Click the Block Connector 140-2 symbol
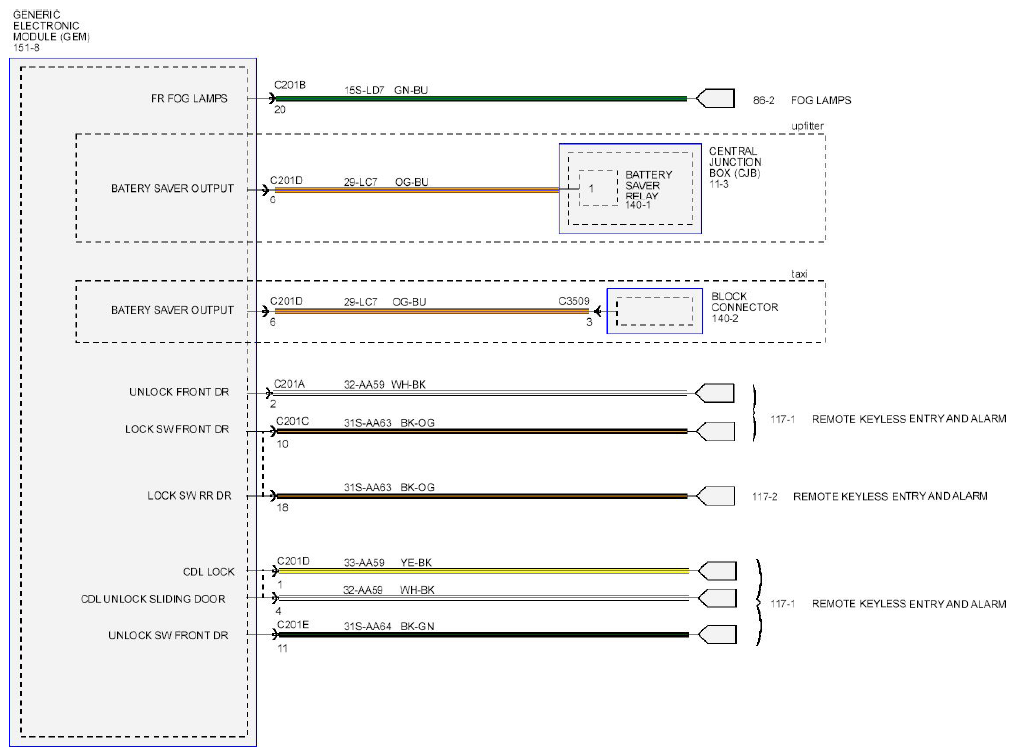Screen dimensions: 1015x756 [654, 311]
